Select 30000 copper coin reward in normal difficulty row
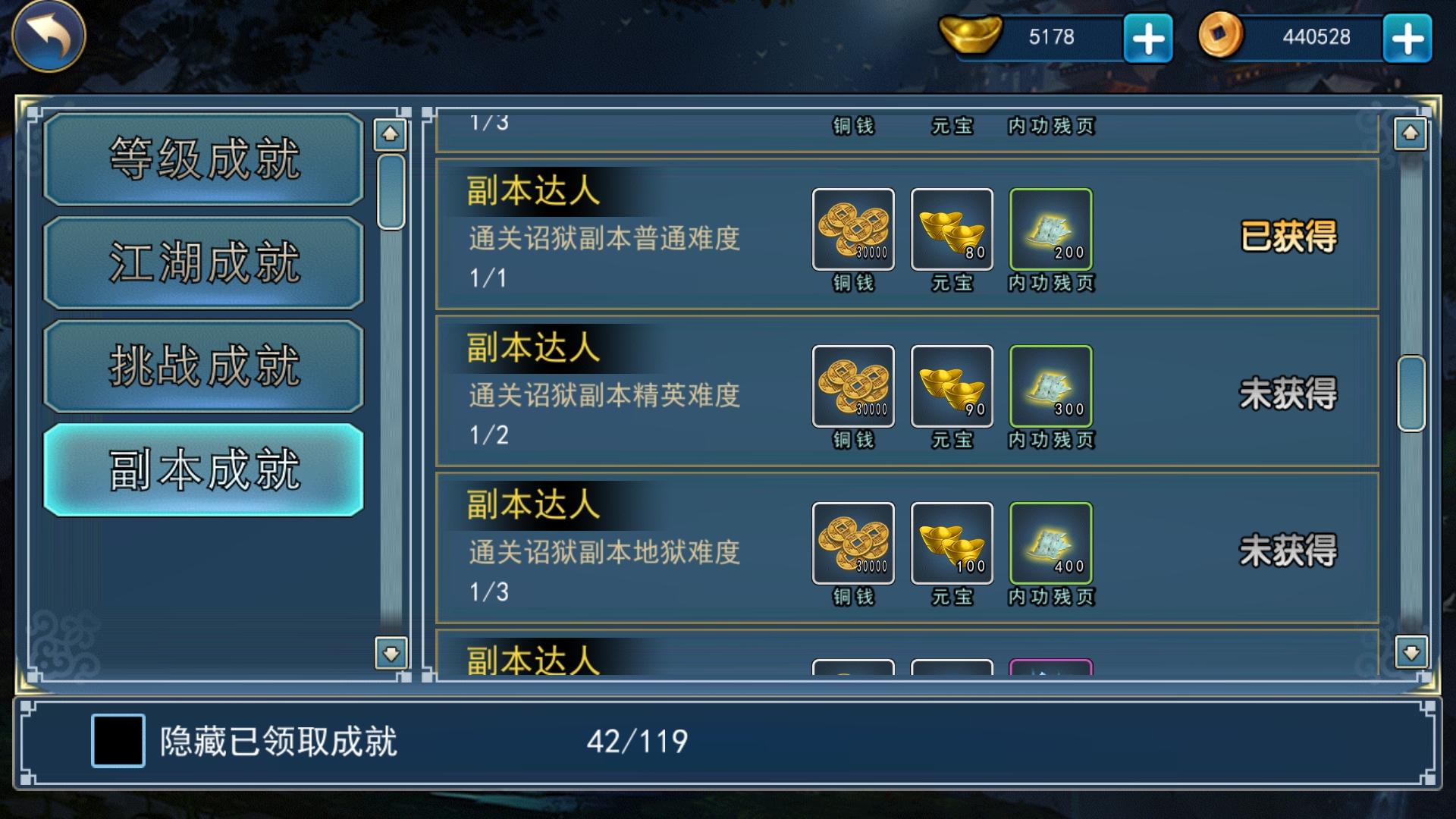Viewport: 1456px width, 819px height. (853, 229)
